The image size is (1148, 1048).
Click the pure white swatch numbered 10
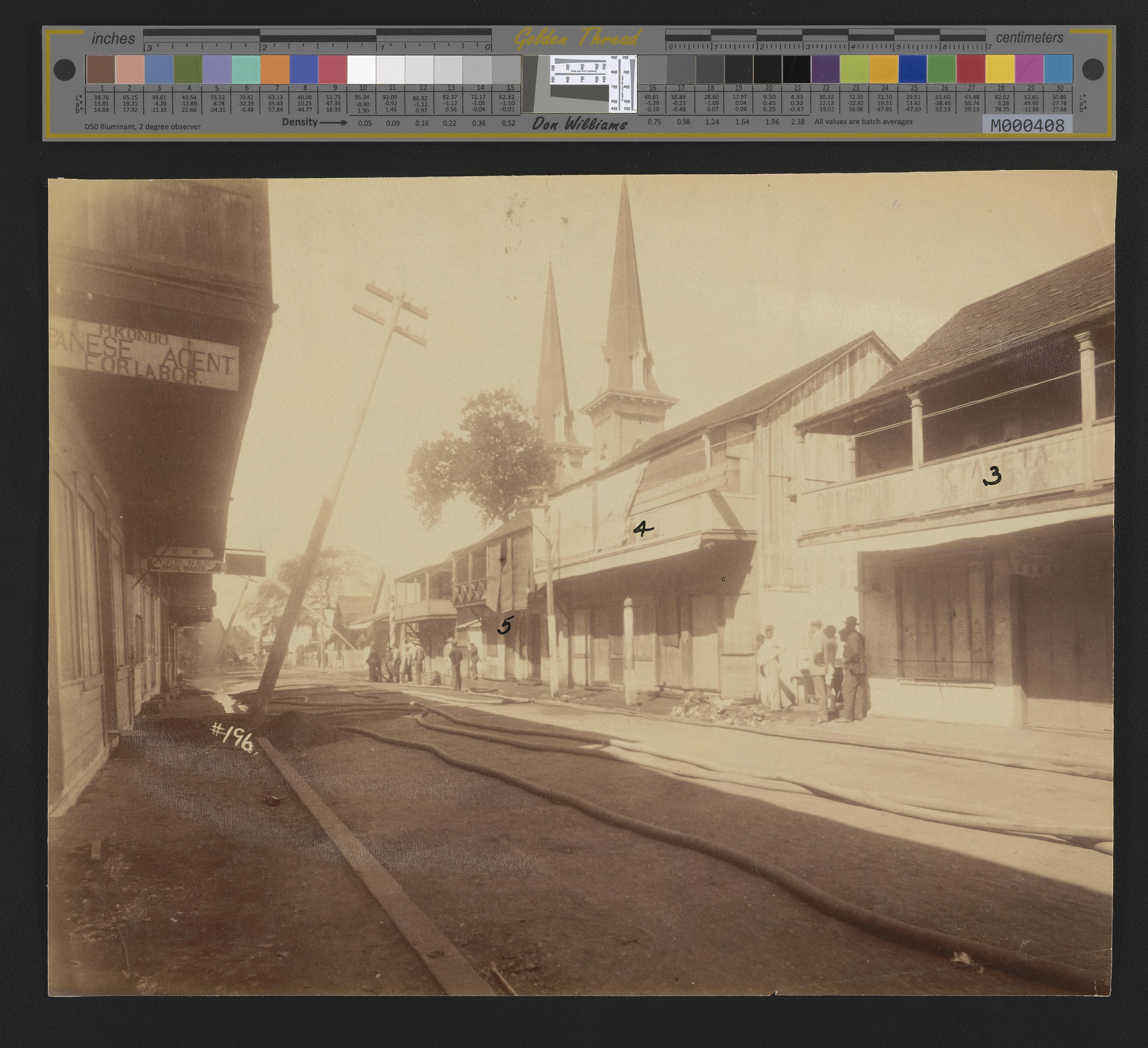click(x=362, y=70)
